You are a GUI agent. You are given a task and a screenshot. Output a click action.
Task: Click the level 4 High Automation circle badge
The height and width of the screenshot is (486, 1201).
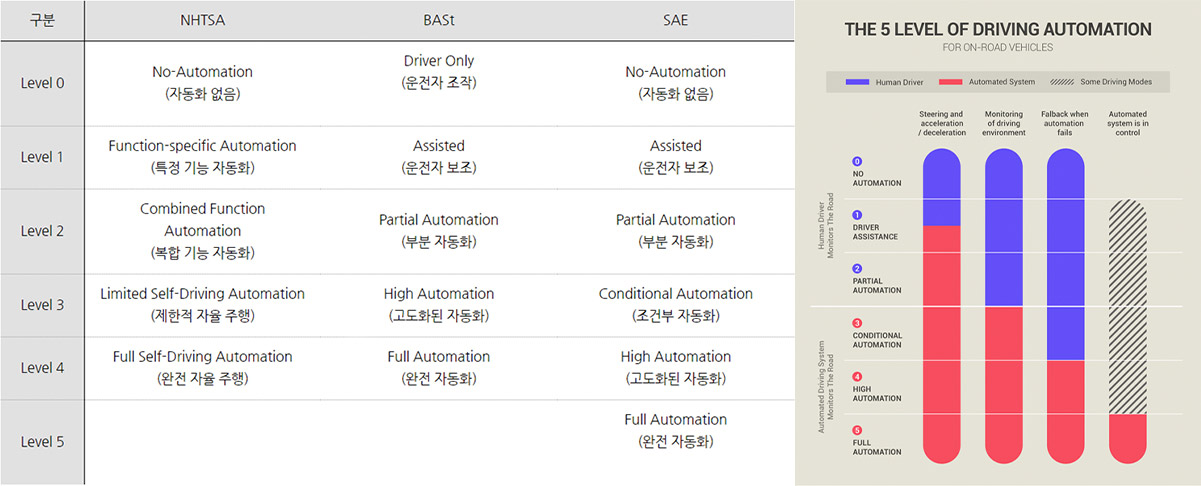click(x=857, y=377)
